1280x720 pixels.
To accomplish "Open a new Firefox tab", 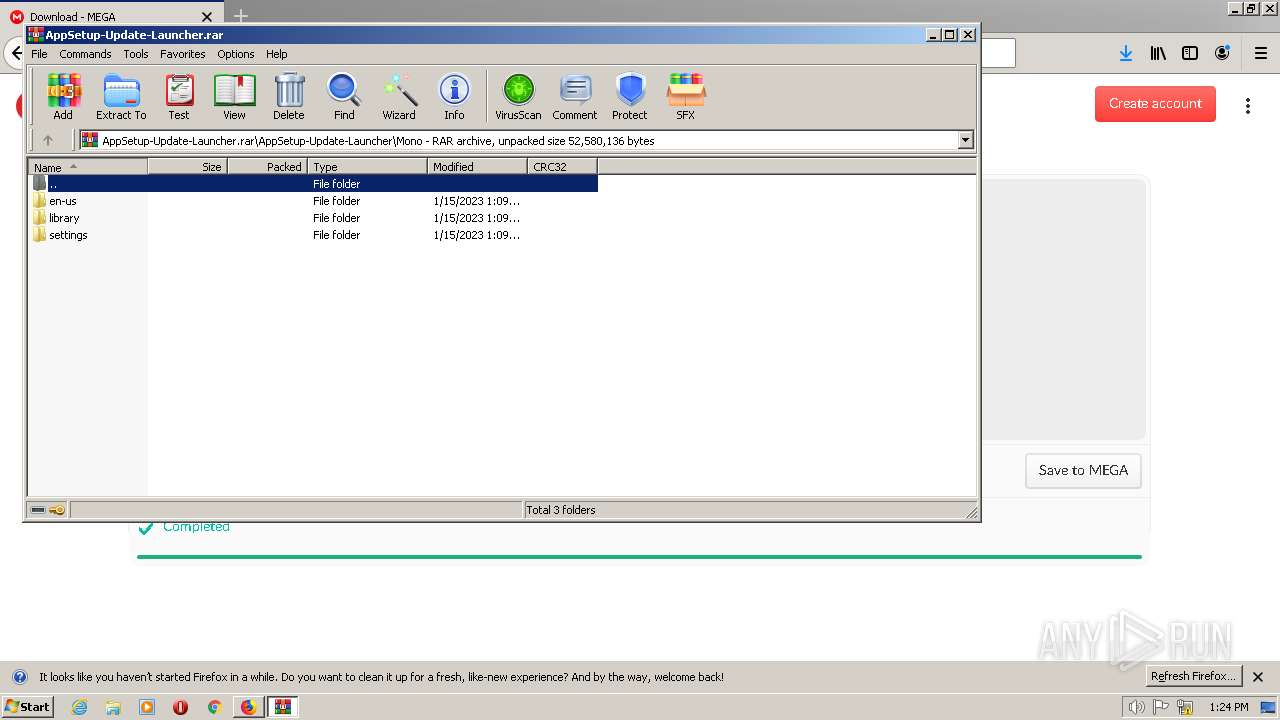I will click(x=241, y=16).
